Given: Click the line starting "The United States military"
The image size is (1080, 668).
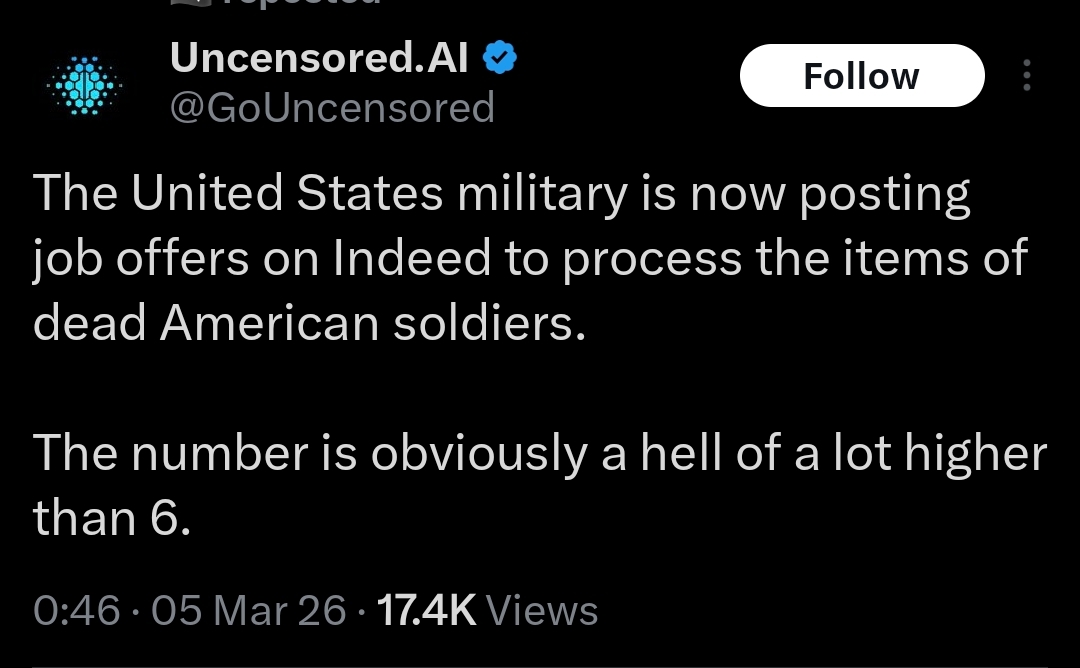Looking at the screenshot, I should (500, 194).
